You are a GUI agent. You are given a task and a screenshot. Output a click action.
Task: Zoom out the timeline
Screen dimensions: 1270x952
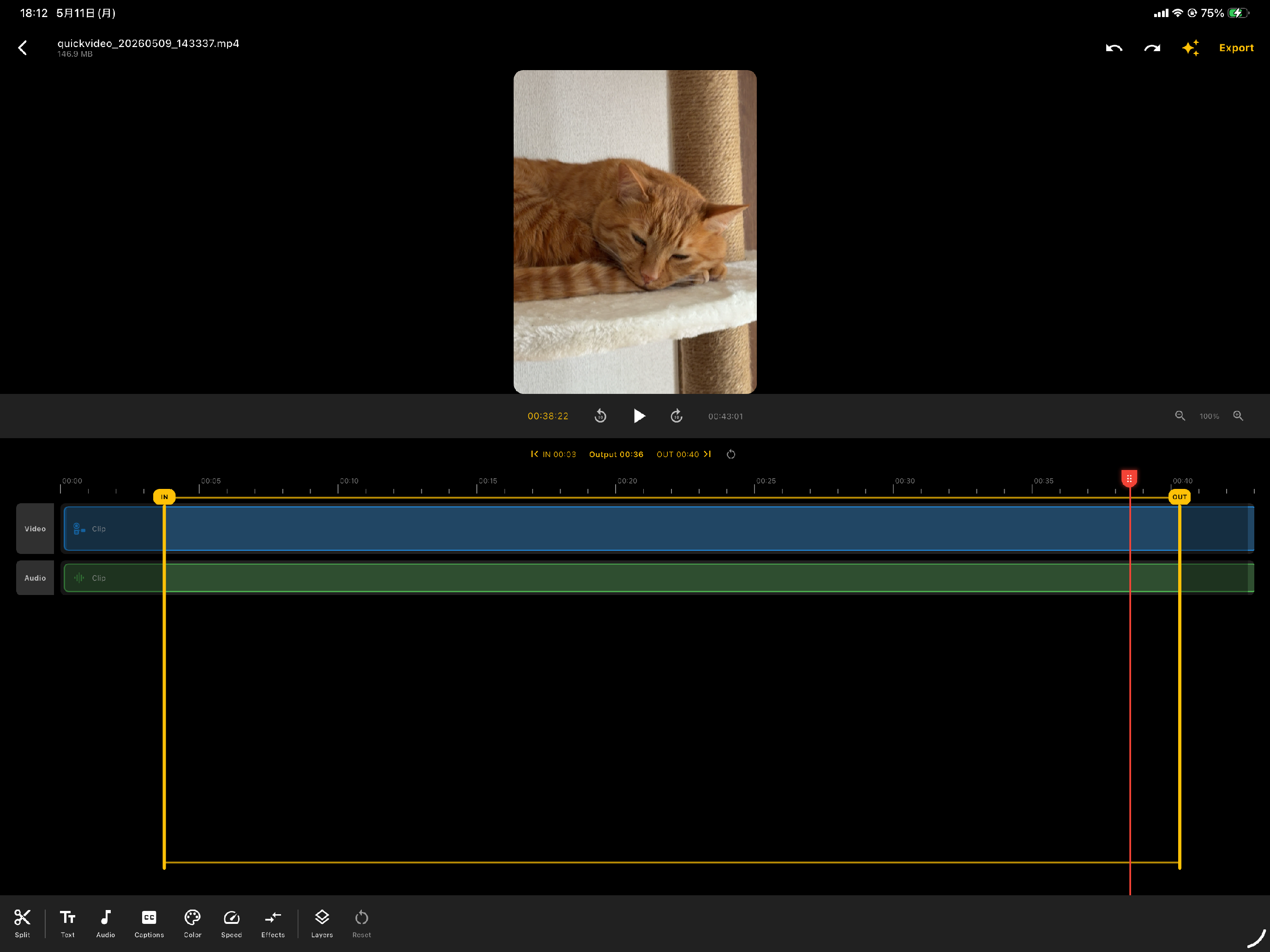(1180, 416)
